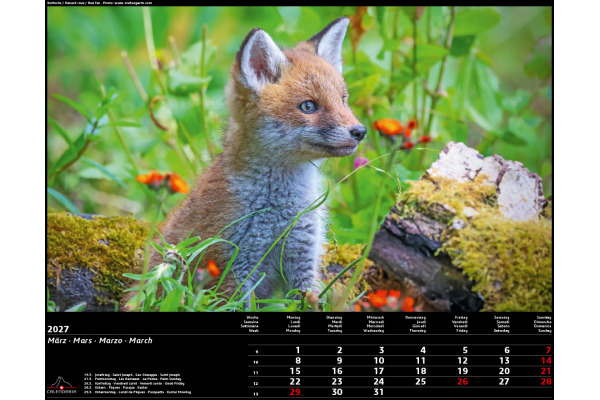Select date 19 in the calendar
The width and height of the screenshot is (600, 400).
click(463, 371)
